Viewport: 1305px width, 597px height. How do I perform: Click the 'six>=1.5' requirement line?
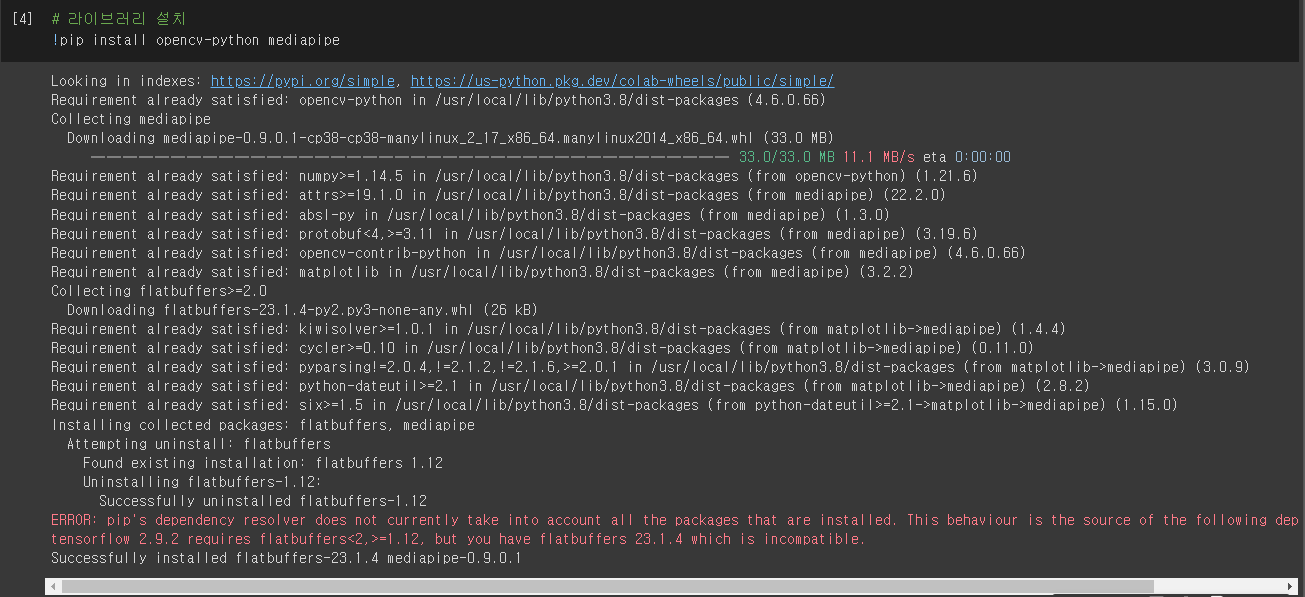(x=614, y=404)
